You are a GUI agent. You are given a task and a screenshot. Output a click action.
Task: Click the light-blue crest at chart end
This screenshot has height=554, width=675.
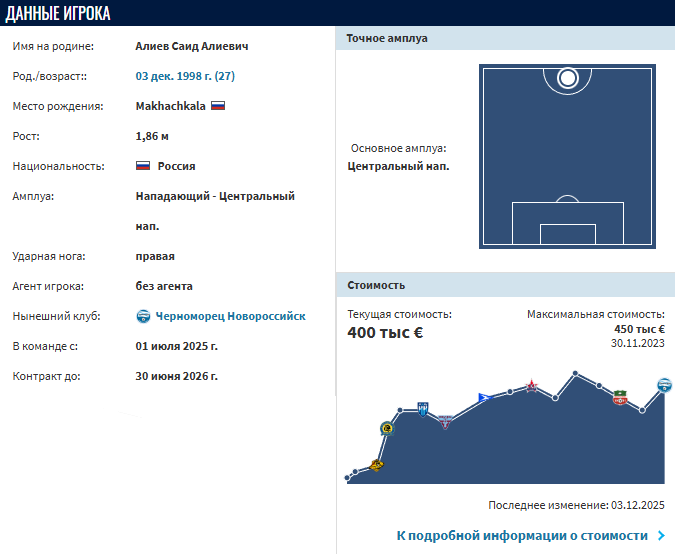click(664, 385)
